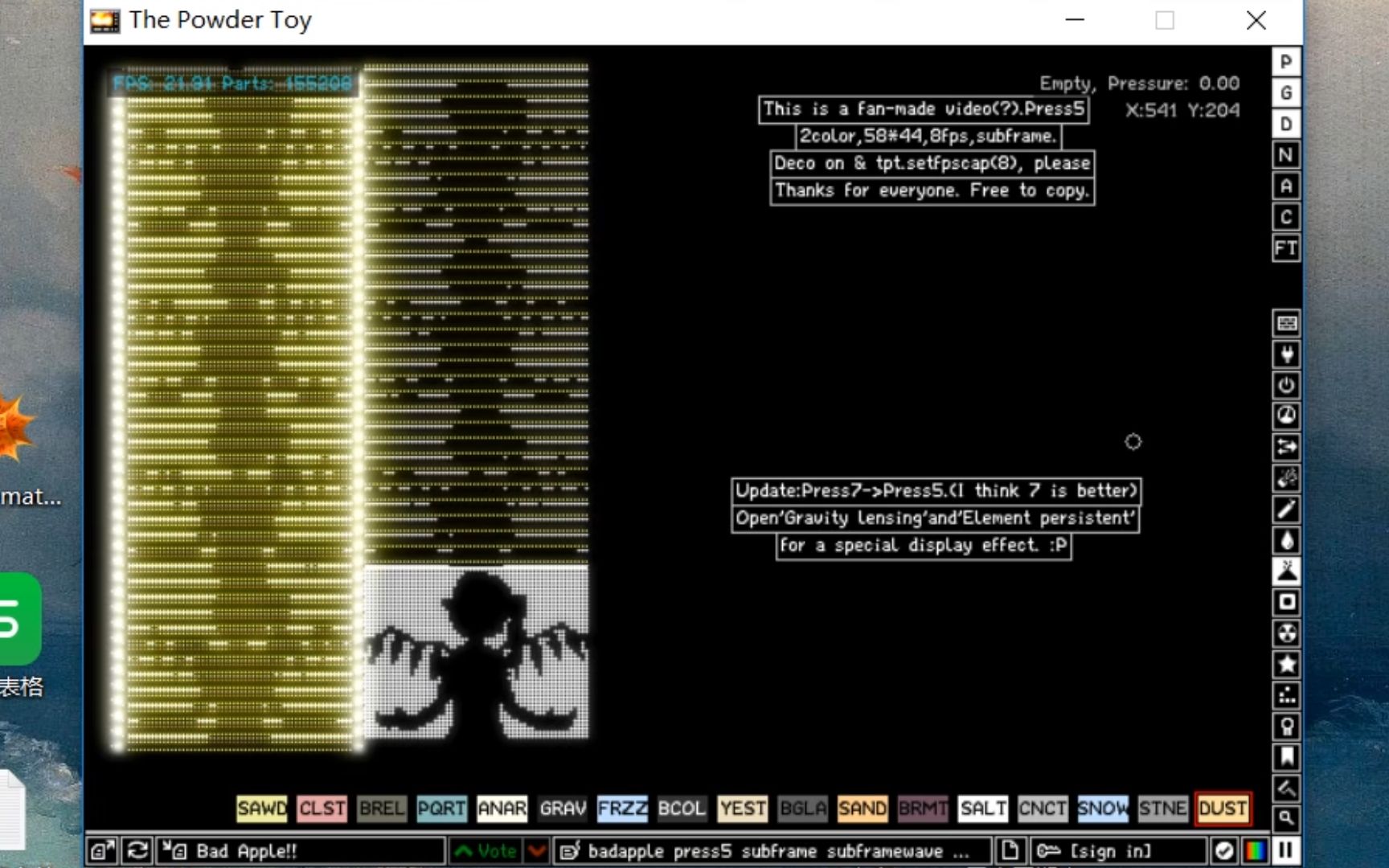Image resolution: width=1389 pixels, height=868 pixels.
Task: Open the Gases menu (canister icon)
Action: [x=1287, y=510]
